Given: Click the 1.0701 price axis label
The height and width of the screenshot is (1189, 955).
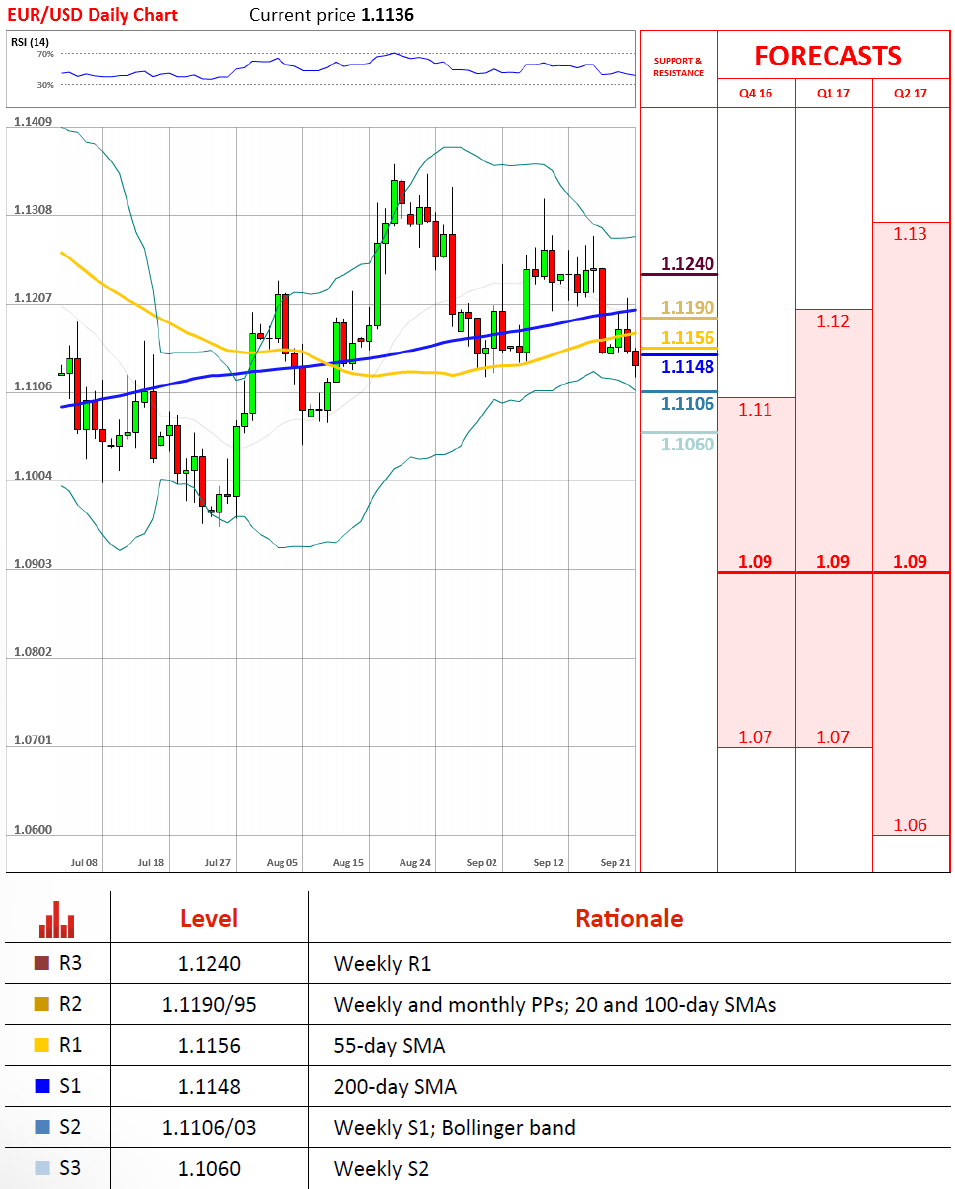Looking at the screenshot, I should [x=33, y=739].
